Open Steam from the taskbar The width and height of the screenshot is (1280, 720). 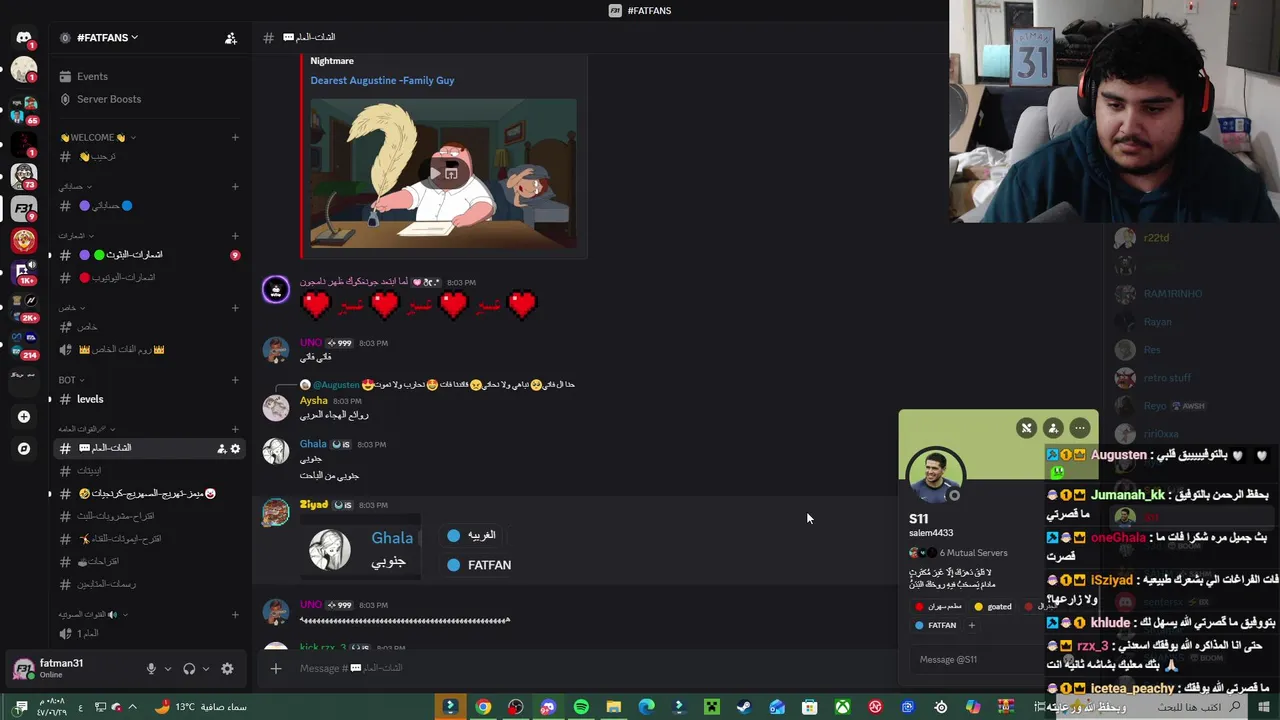(x=744, y=707)
